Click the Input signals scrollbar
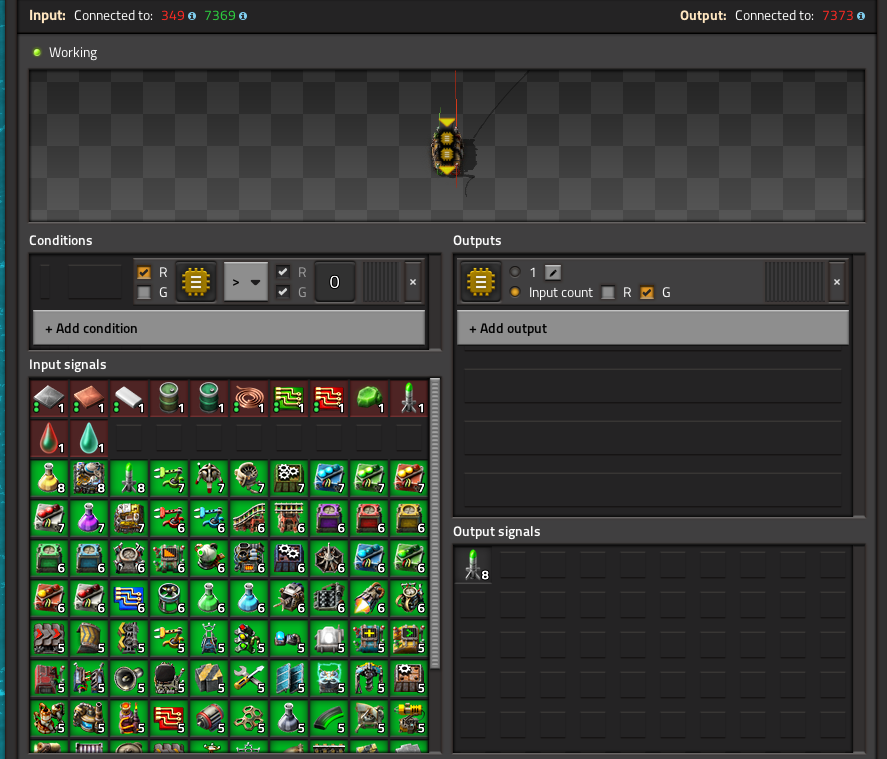 point(435,524)
